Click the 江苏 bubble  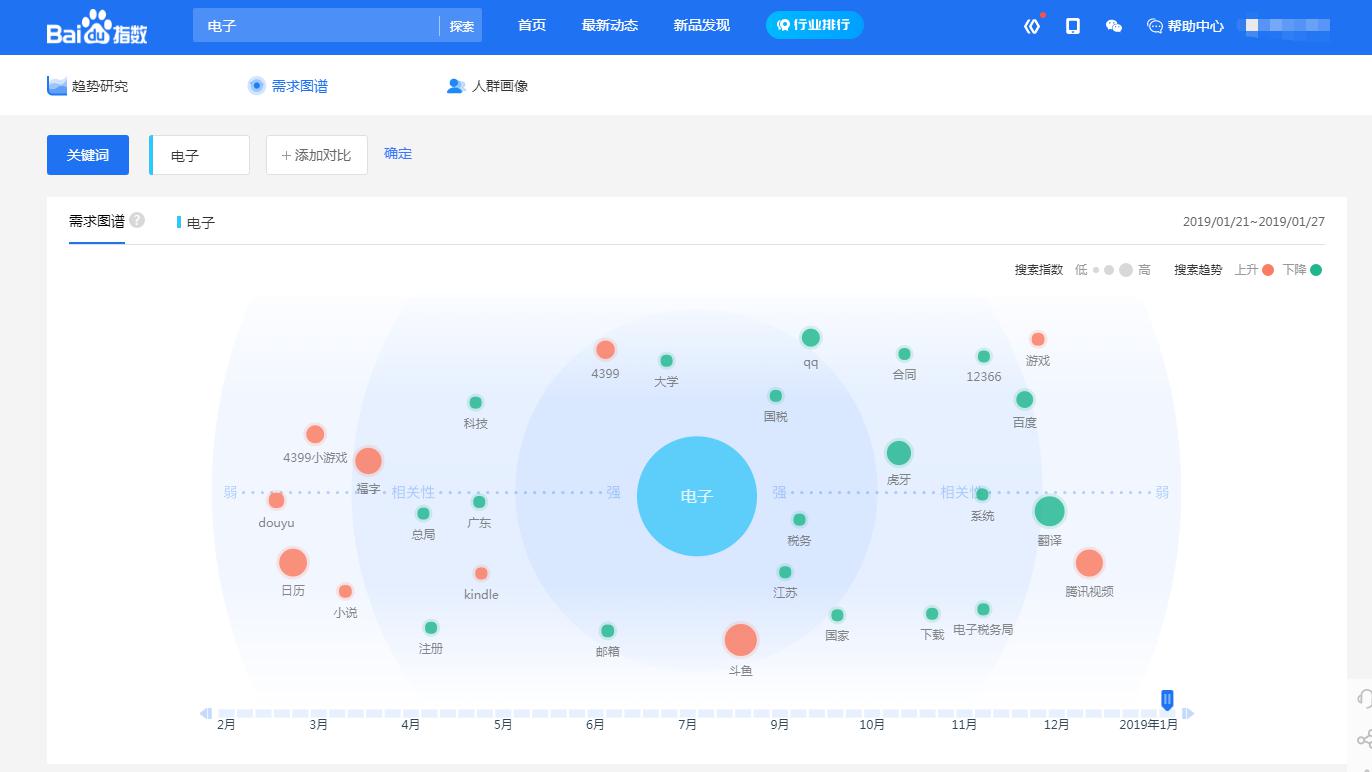point(785,572)
